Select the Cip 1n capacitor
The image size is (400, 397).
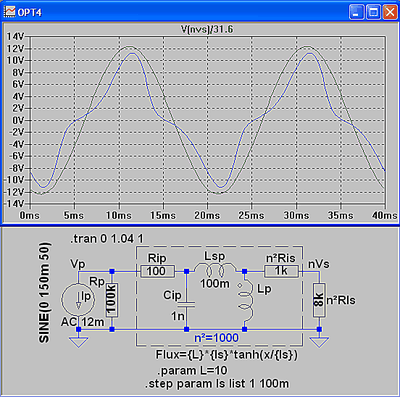point(186,304)
